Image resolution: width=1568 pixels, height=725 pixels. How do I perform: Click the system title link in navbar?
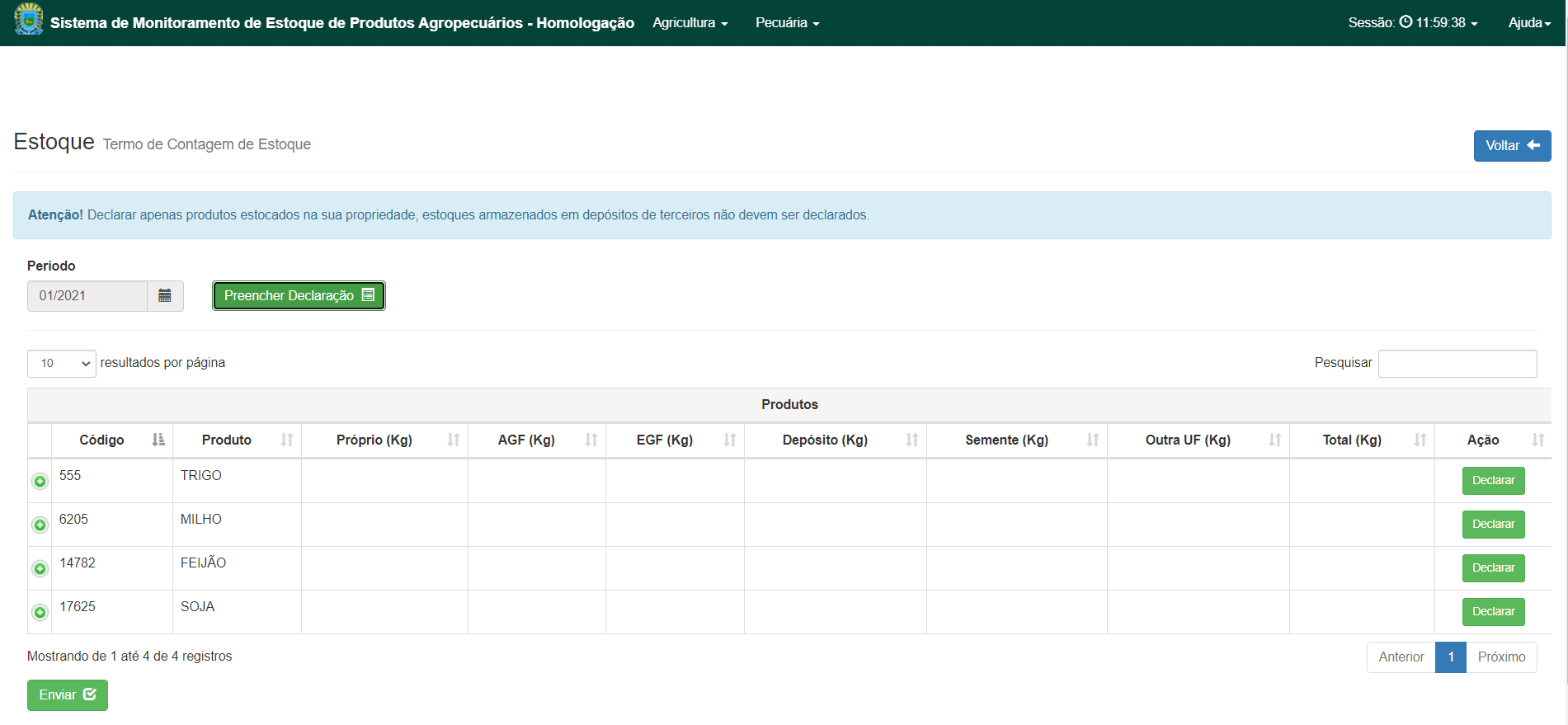(x=342, y=23)
